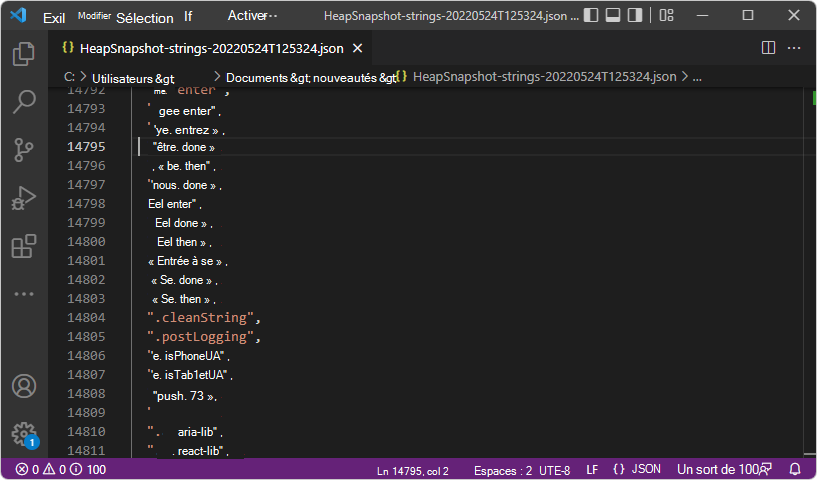
Task: Toggle the secondary side bar layout icon
Action: tap(635, 16)
